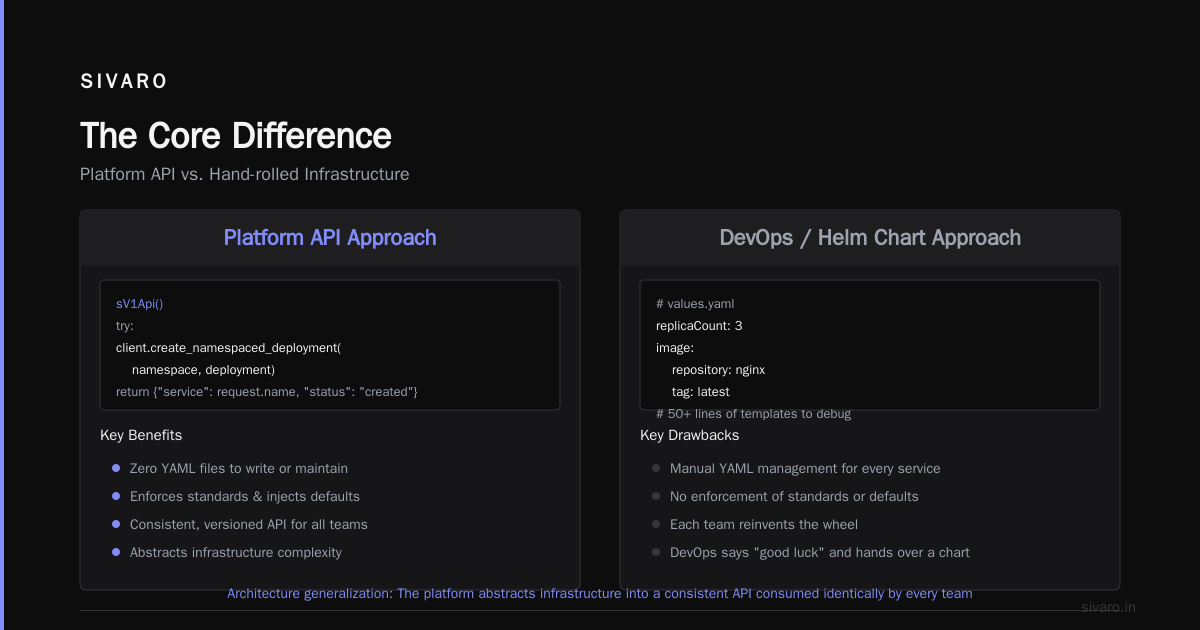This screenshot has width=1200, height=630.
Task: Click the "# values.yaml" comment line
Action: [696, 303]
